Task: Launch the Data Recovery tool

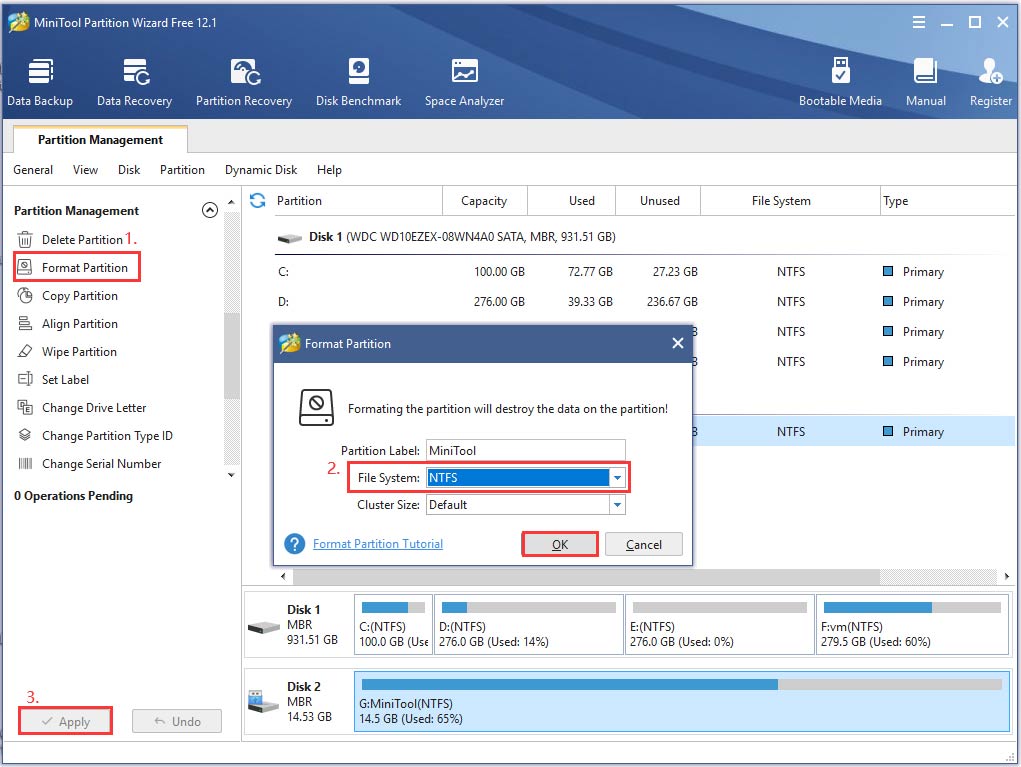Action: click(135, 83)
